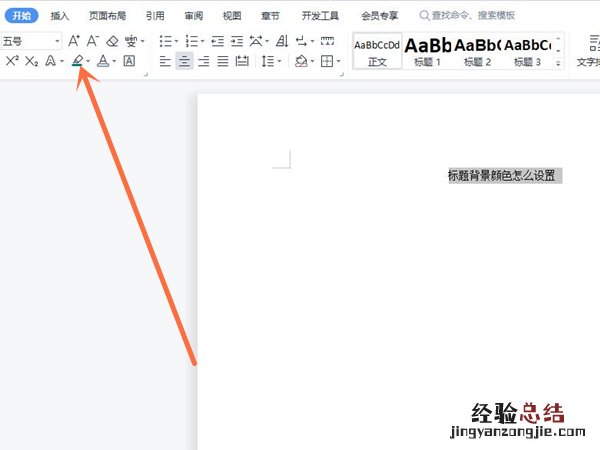The height and width of the screenshot is (450, 600).
Task: Increase font size with A+ icon
Action: [x=74, y=41]
